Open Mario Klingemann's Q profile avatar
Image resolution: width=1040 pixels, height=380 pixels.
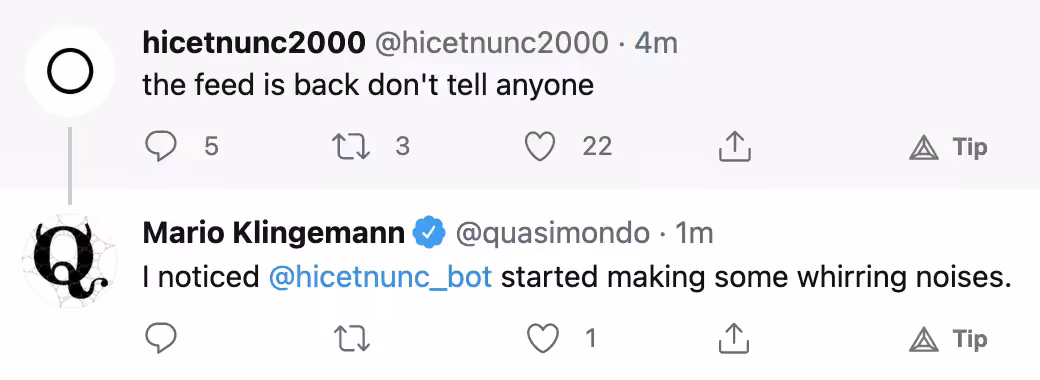click(70, 261)
